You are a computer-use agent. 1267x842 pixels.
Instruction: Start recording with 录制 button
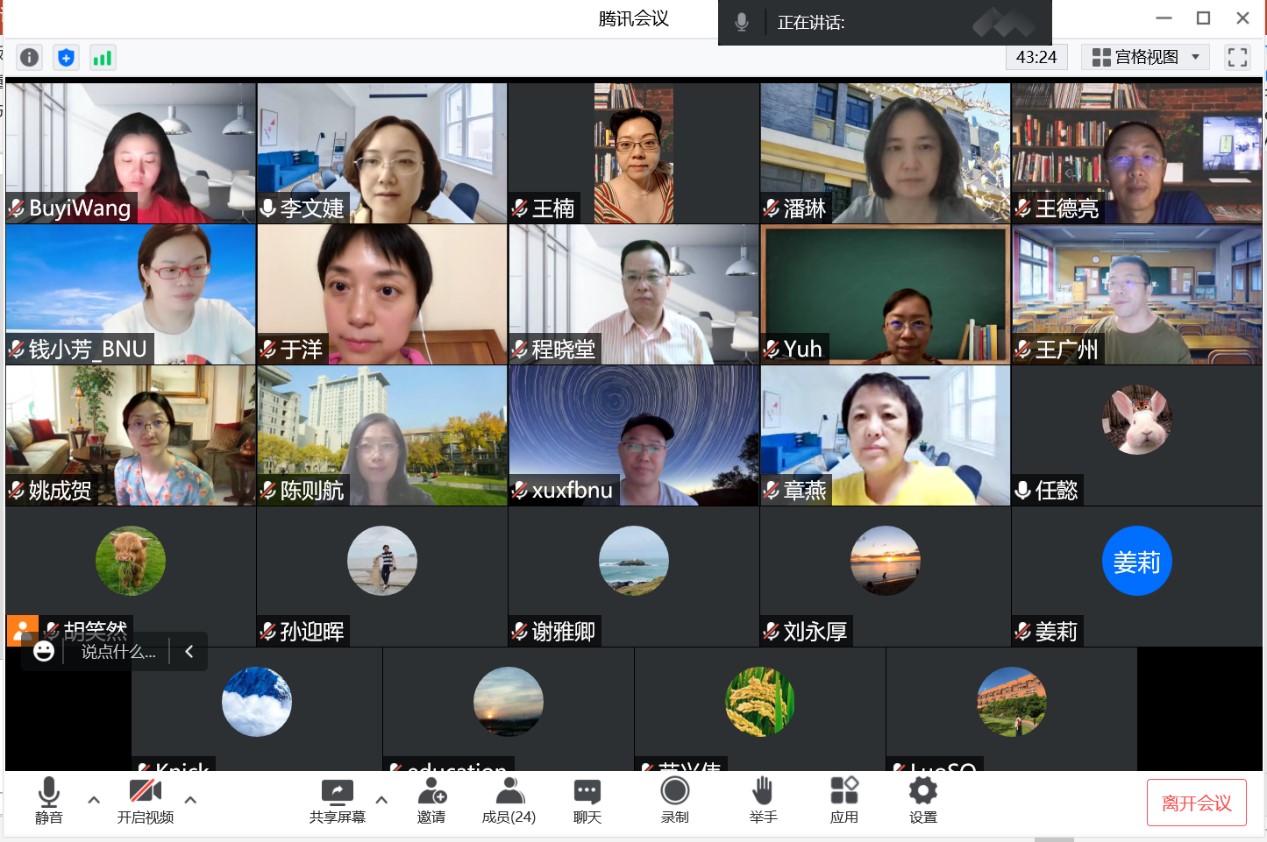tap(674, 800)
